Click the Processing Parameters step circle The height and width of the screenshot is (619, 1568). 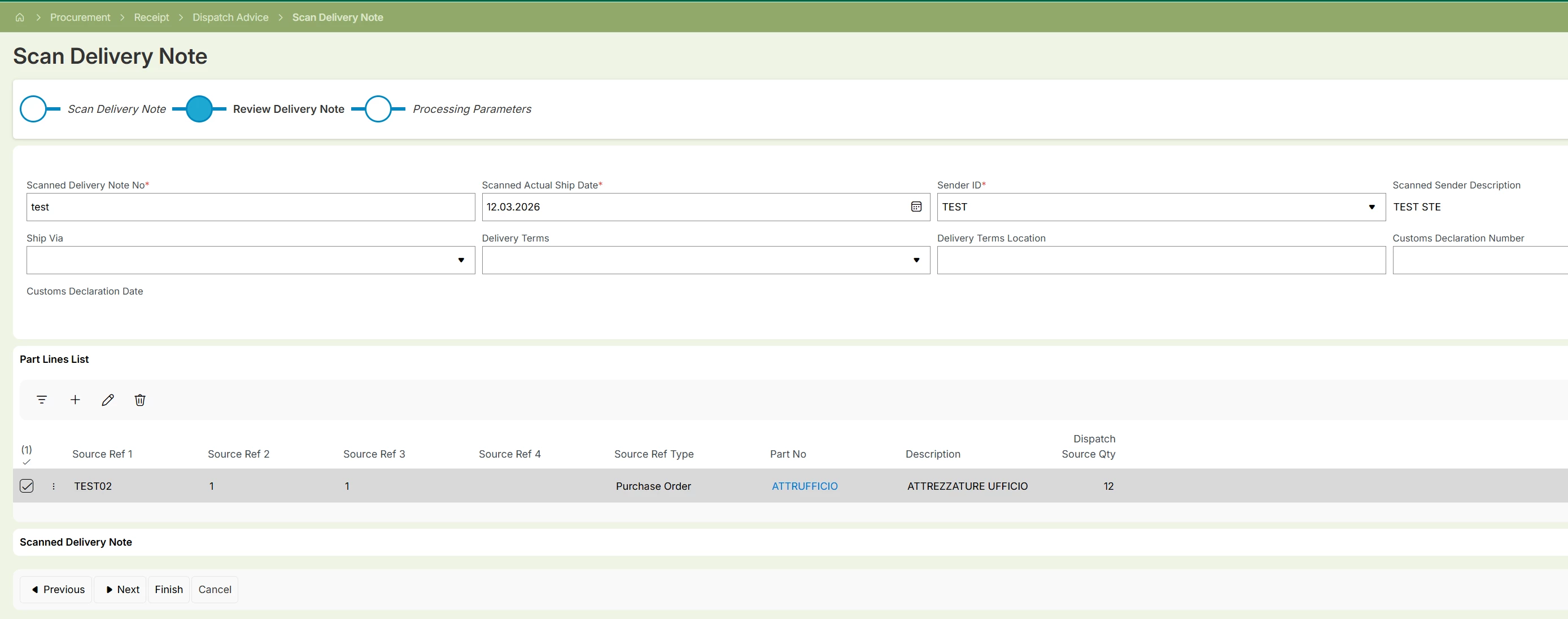(378, 109)
